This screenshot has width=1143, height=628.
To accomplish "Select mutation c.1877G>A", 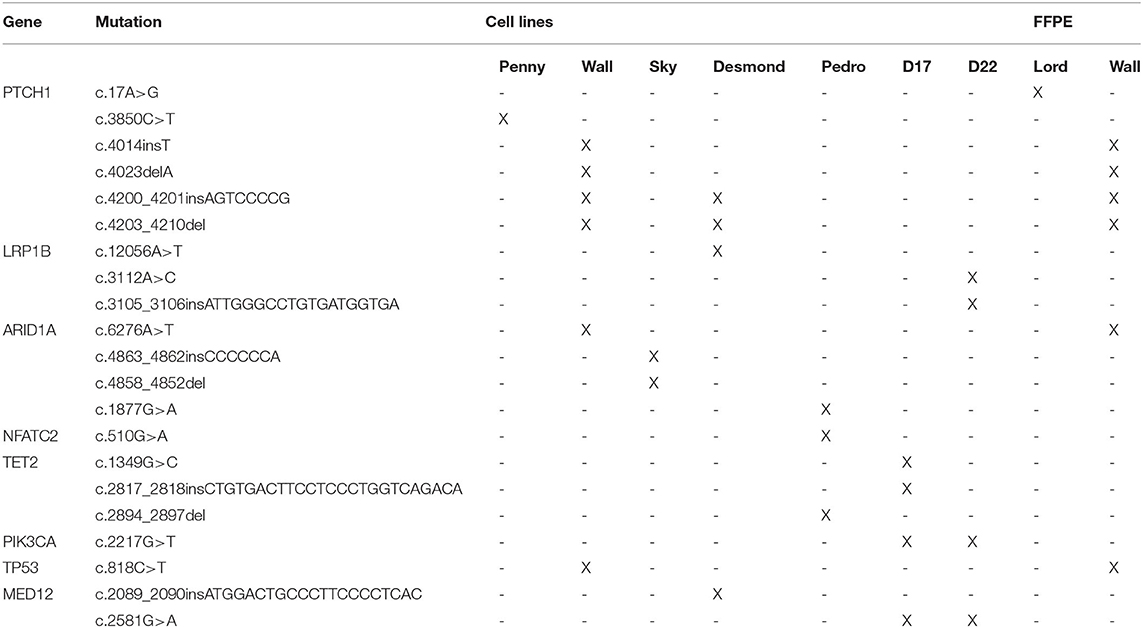I will [x=136, y=410].
